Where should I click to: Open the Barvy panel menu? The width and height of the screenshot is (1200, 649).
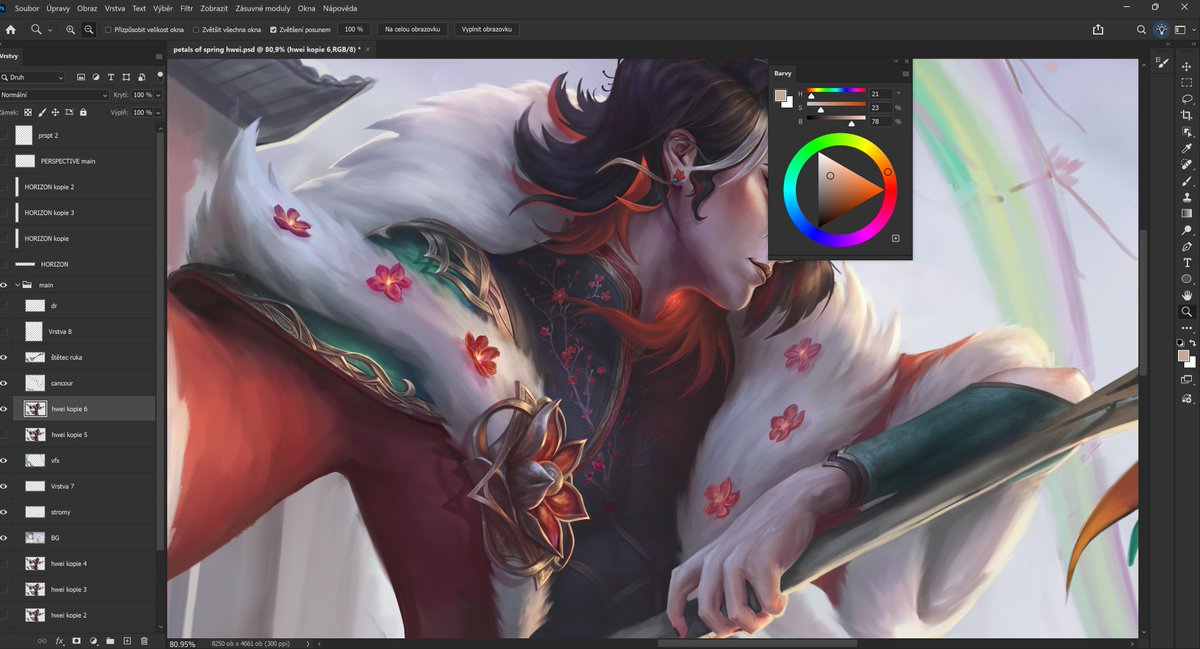click(906, 73)
